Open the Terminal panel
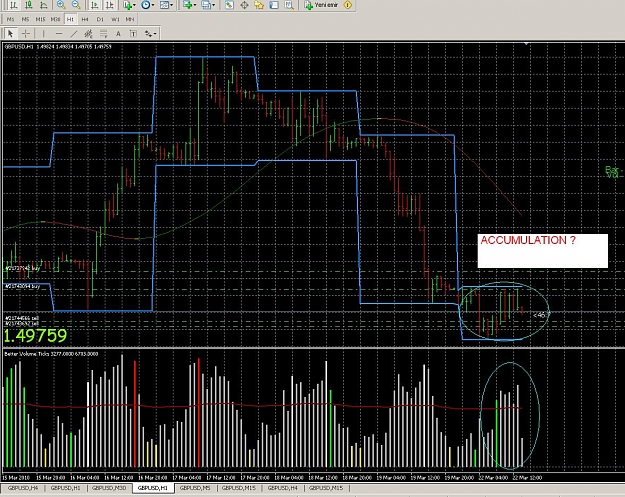Screen dimensions: 625x497 pyautogui.click(x=274, y=5)
